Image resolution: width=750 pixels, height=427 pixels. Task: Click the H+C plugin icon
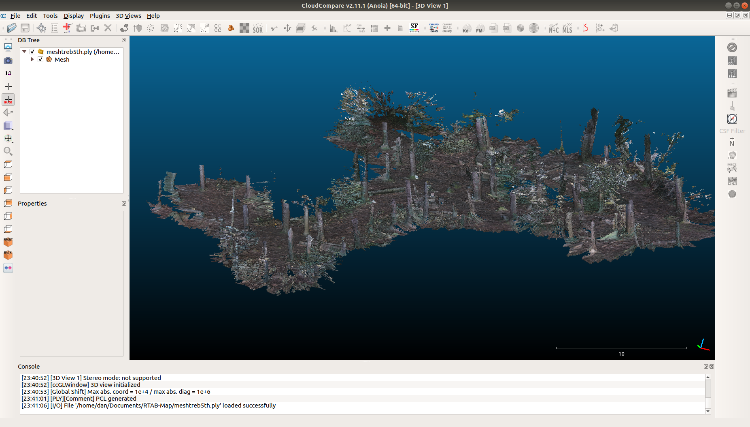click(552, 28)
